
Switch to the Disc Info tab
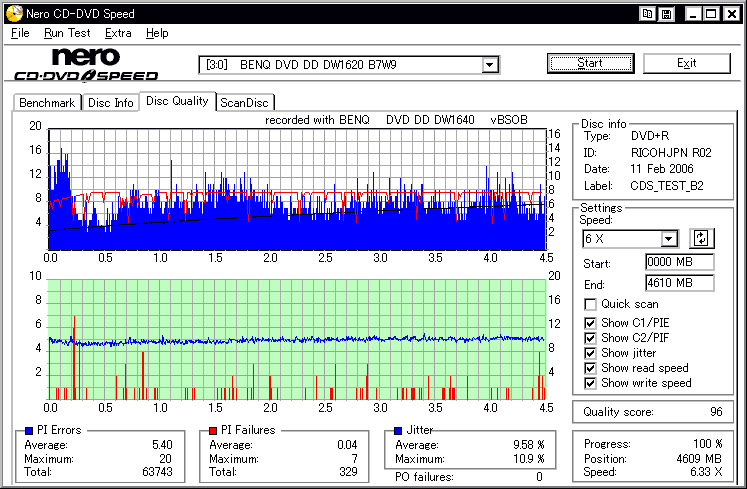point(110,102)
